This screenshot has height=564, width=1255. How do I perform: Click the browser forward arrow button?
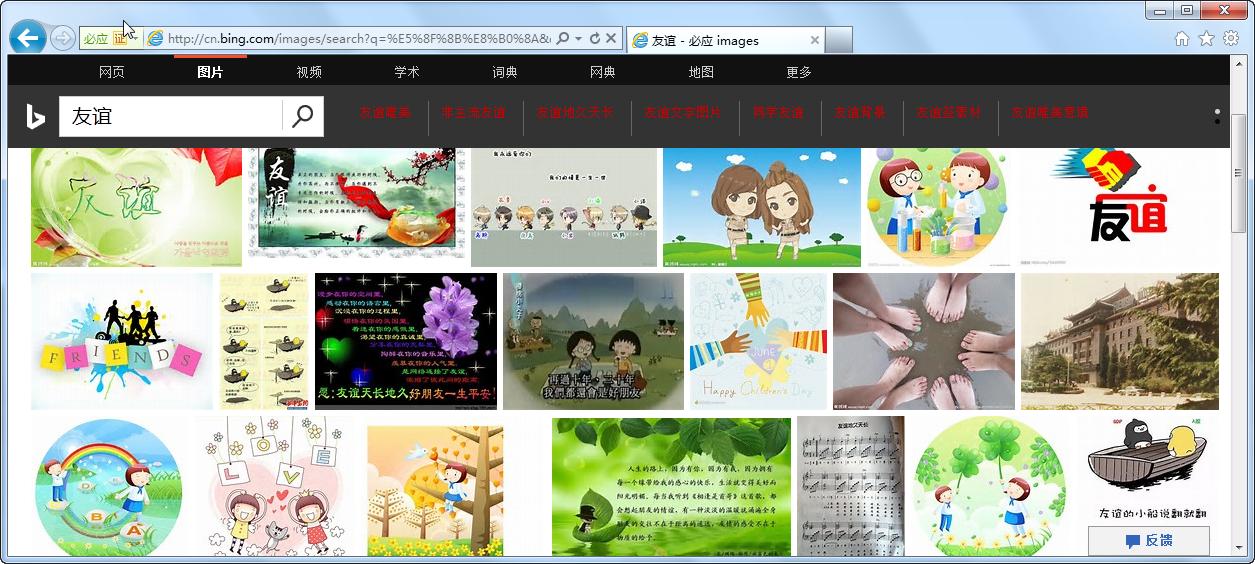62,38
